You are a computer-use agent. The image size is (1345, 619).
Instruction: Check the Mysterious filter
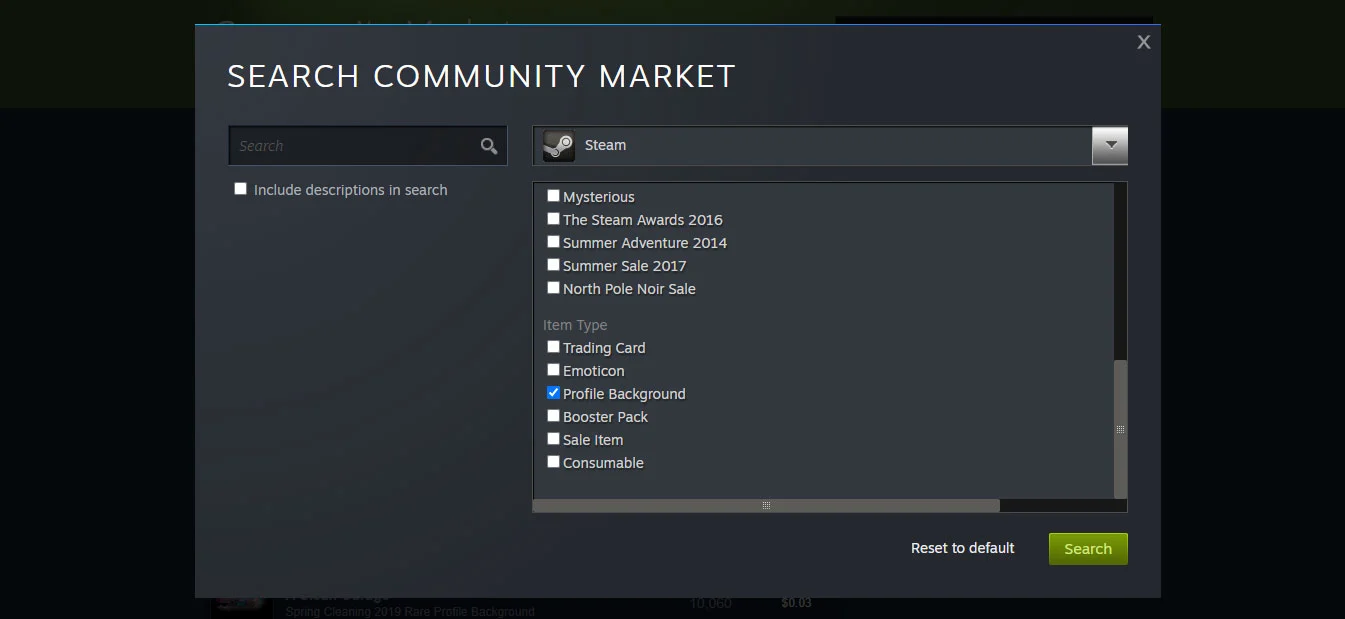point(553,196)
